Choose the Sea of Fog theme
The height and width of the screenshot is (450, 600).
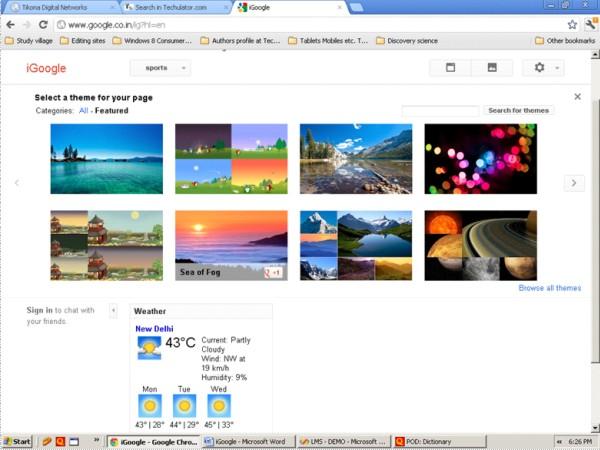click(x=232, y=245)
